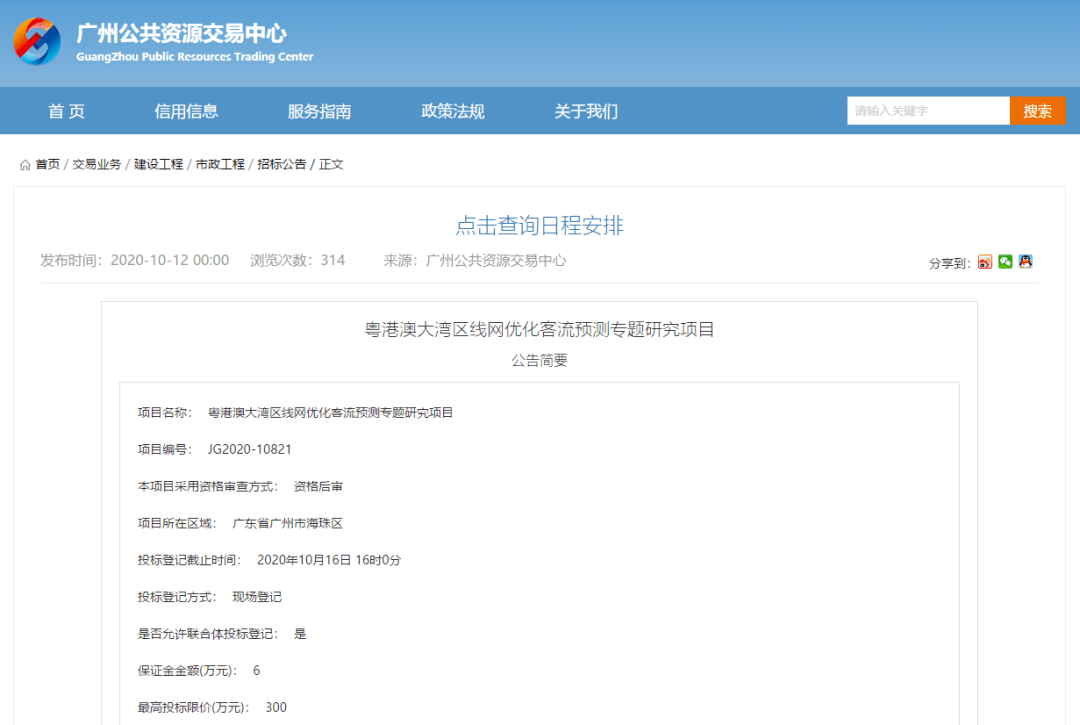Click the 项目名称 field label
Viewport: 1080px width, 725px height.
(165, 412)
